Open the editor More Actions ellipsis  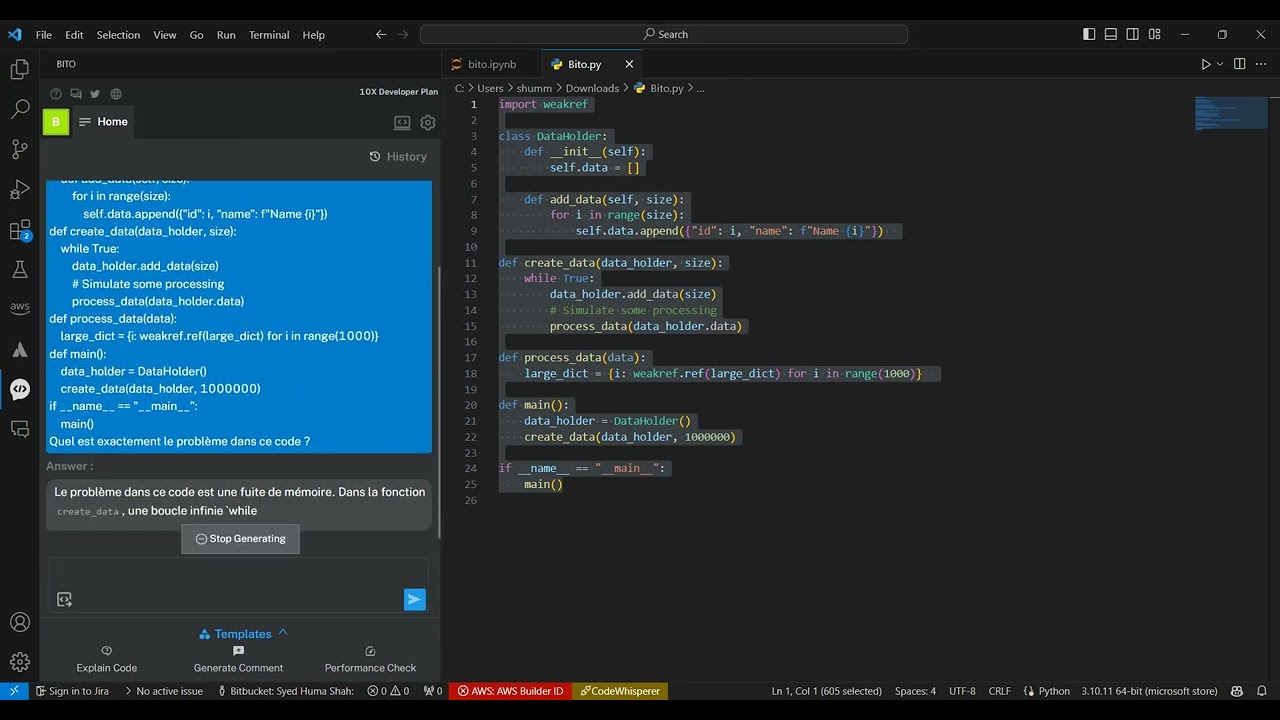tap(1261, 64)
